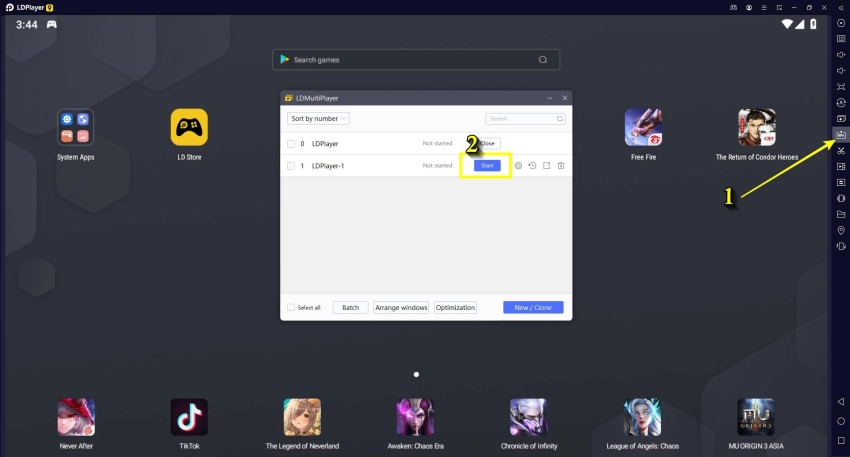Launch Chronicle of Infinity
850x457 pixels.
point(529,417)
